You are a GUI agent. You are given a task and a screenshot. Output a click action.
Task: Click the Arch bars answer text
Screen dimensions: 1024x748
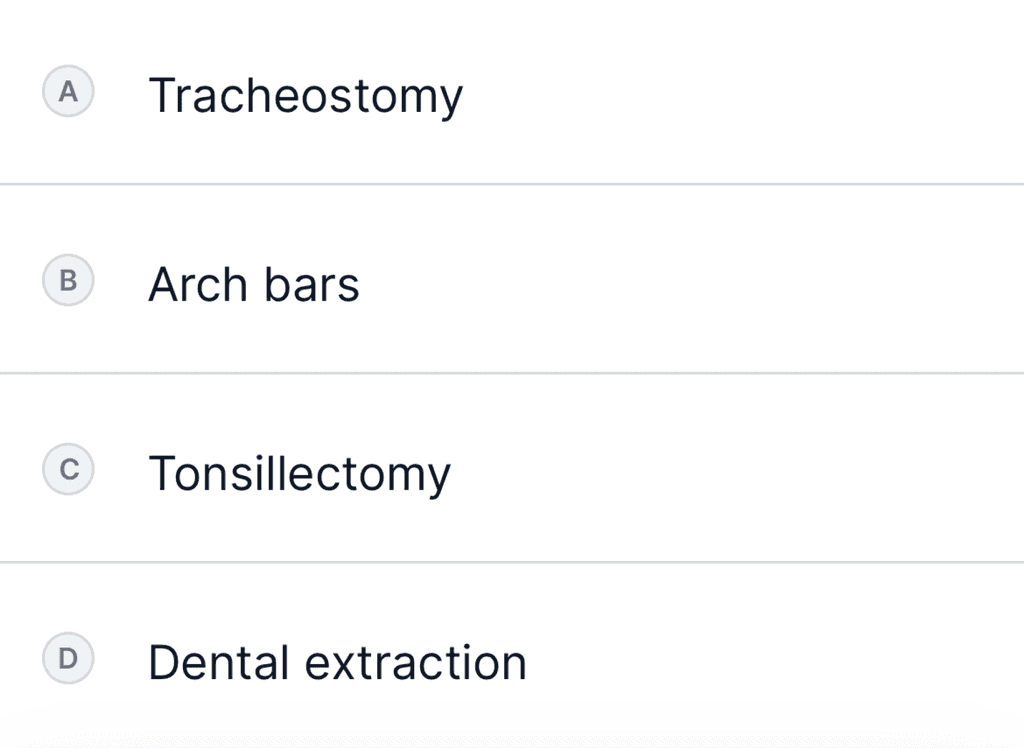(253, 285)
